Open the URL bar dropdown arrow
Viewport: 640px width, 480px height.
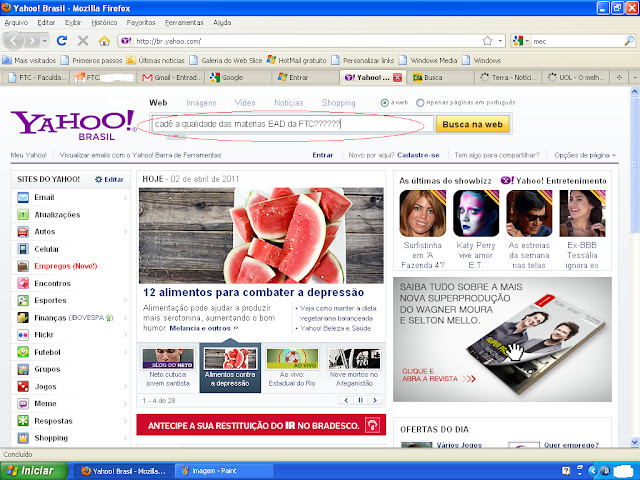(x=500, y=41)
